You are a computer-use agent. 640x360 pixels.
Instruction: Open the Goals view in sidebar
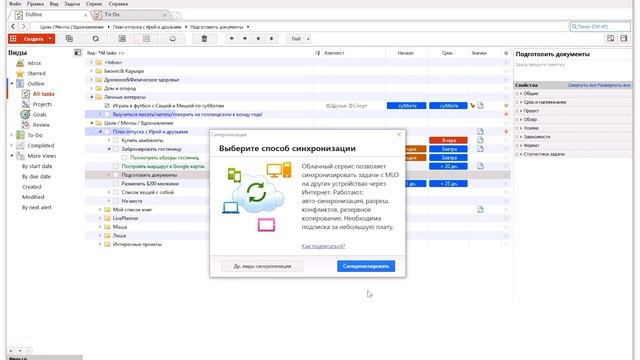tap(40, 115)
